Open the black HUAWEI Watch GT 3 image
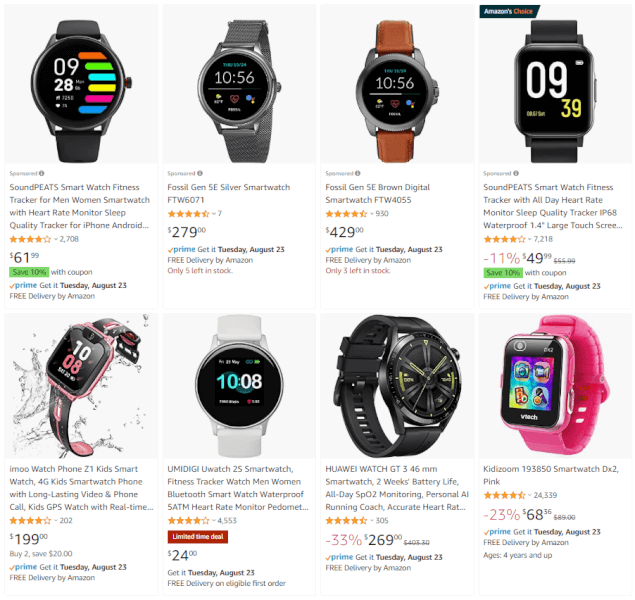 [x=397, y=386]
